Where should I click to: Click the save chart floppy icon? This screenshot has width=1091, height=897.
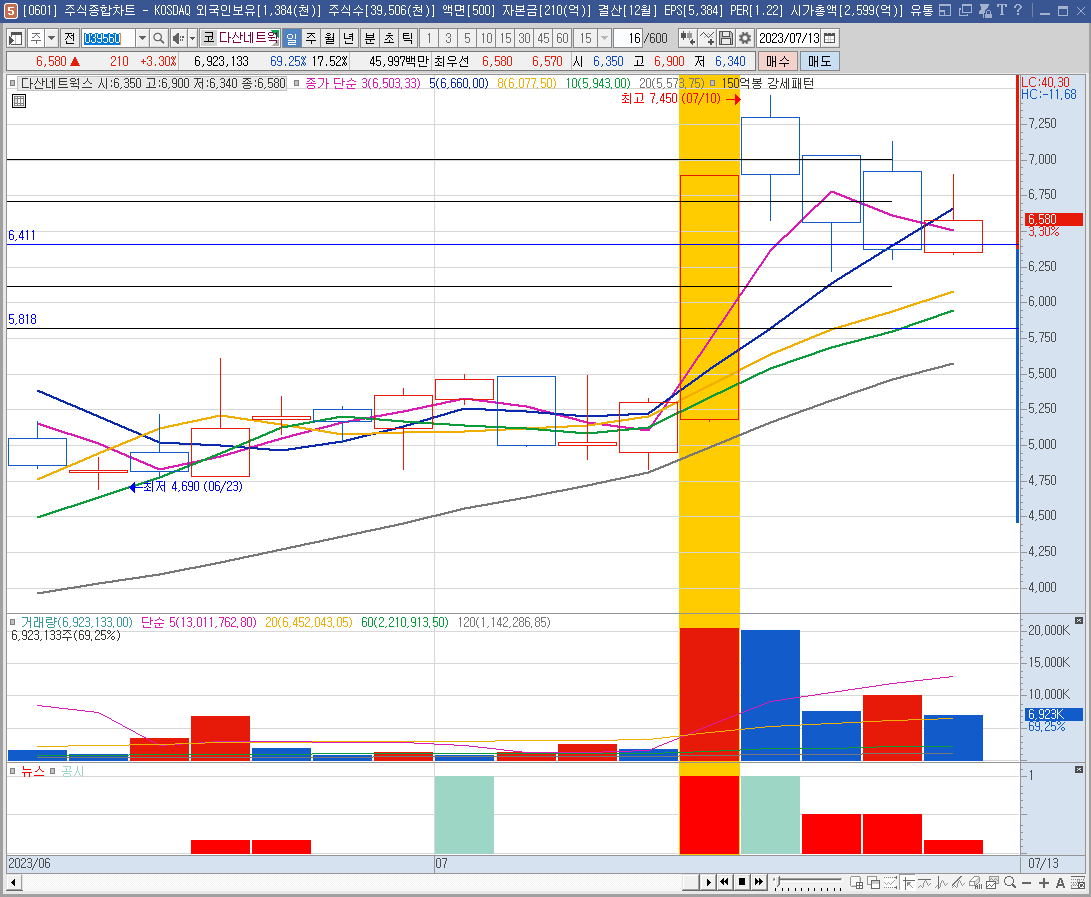(x=726, y=38)
